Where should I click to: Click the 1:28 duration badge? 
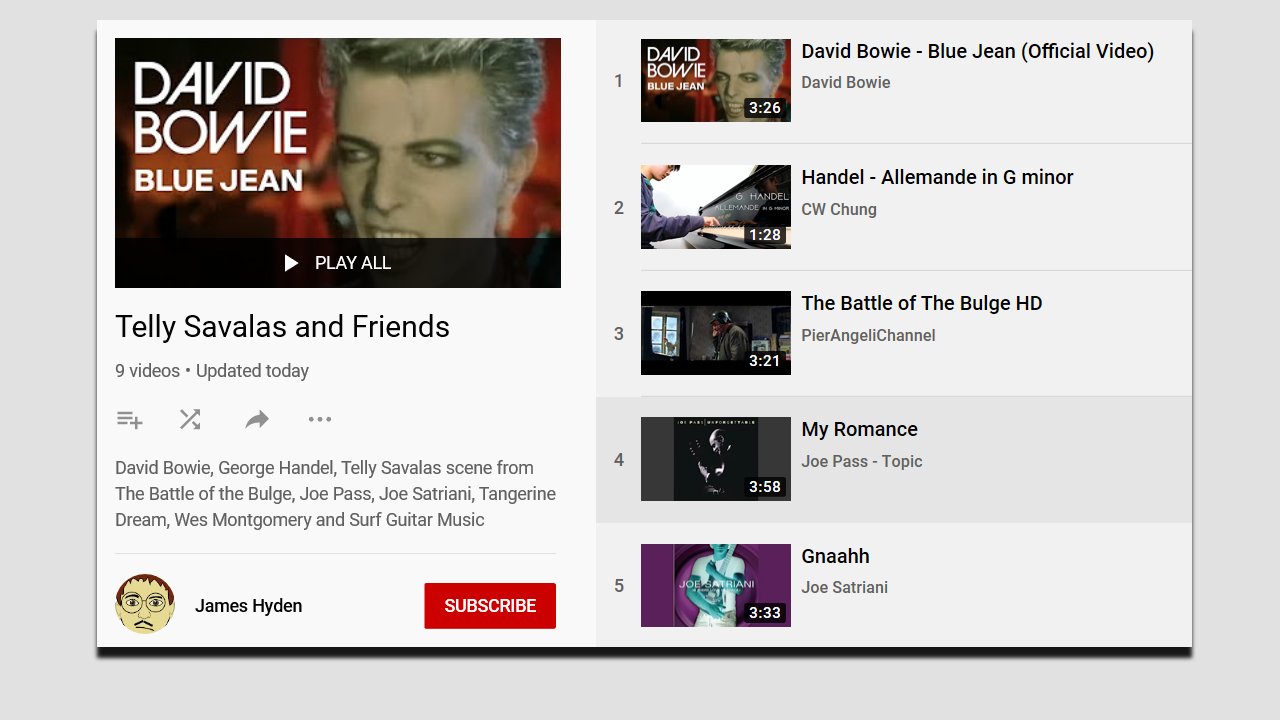coord(765,235)
